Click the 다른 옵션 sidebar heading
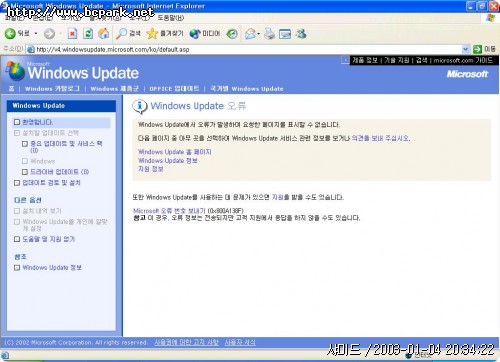The width and height of the screenshot is (500, 362). pos(28,200)
